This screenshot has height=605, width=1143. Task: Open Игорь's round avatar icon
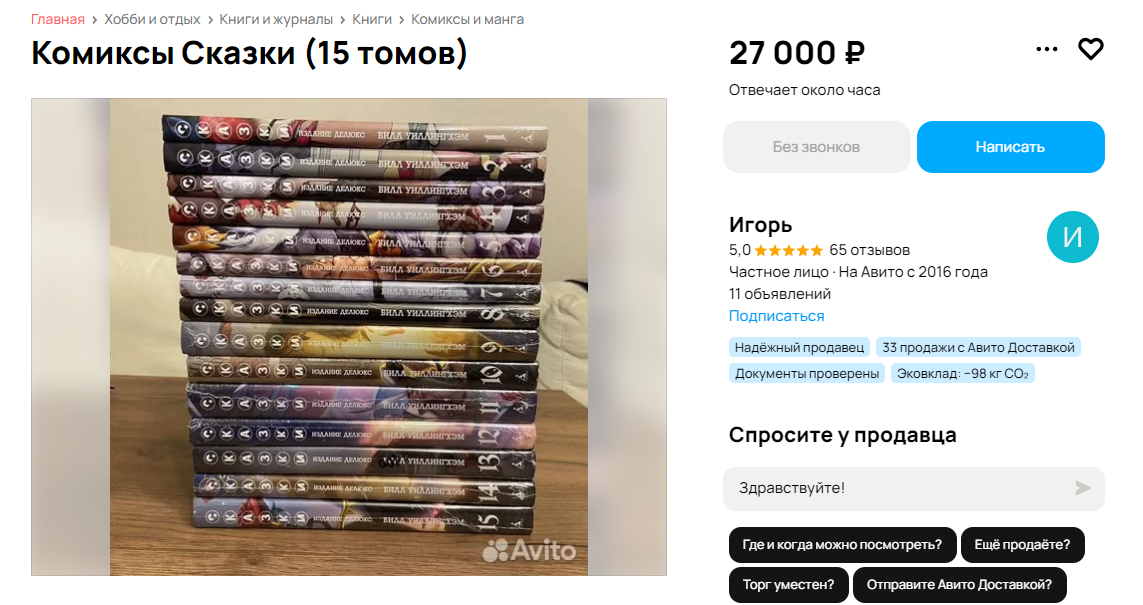[1072, 238]
